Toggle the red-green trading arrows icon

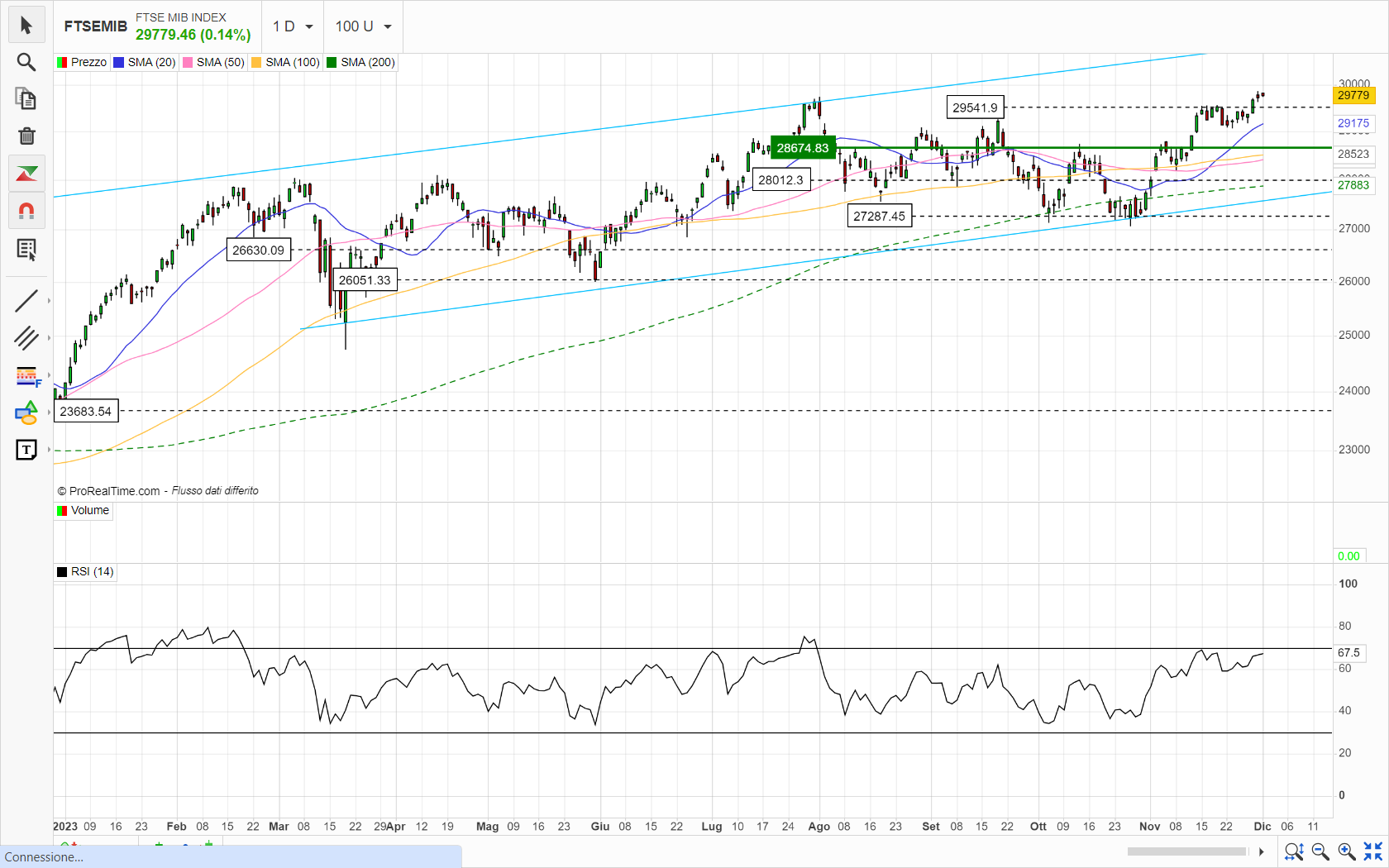26,174
